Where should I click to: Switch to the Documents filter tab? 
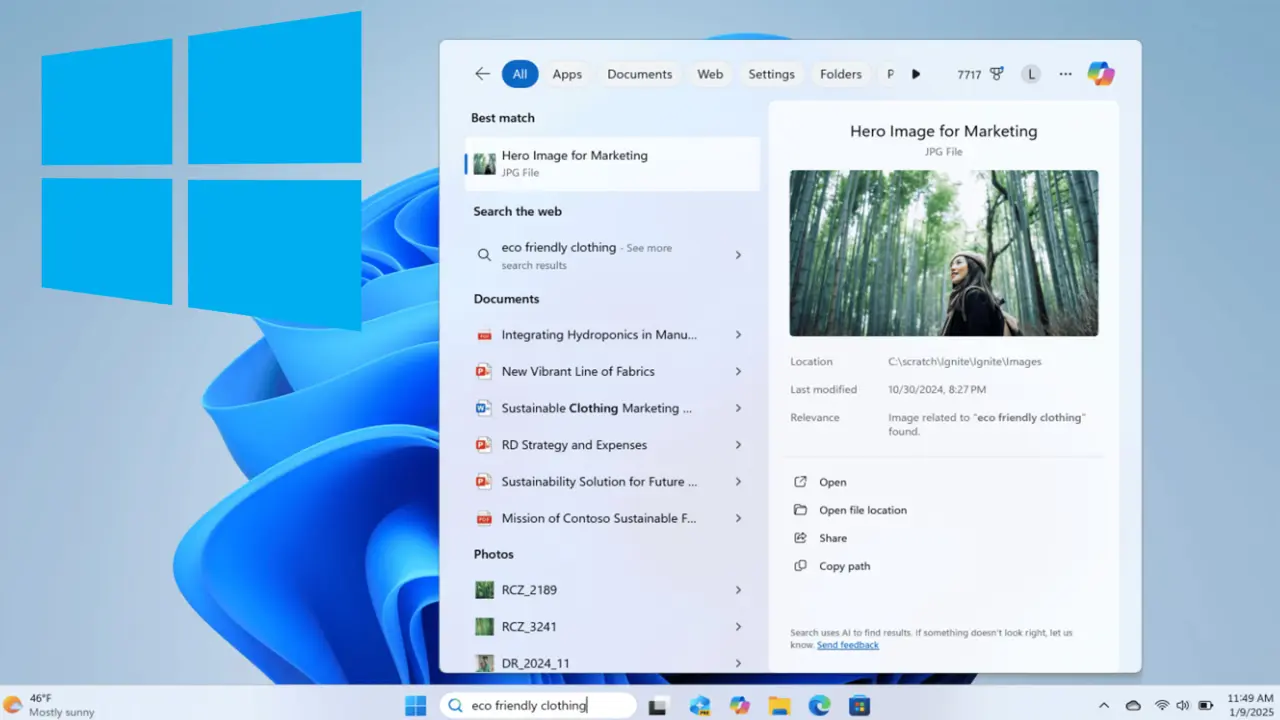[639, 74]
